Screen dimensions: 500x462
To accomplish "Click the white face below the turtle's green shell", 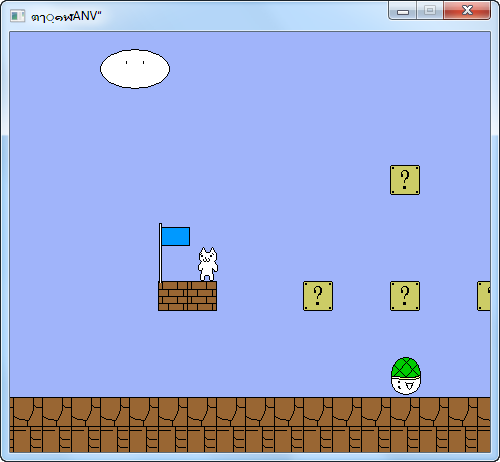I will [406, 386].
